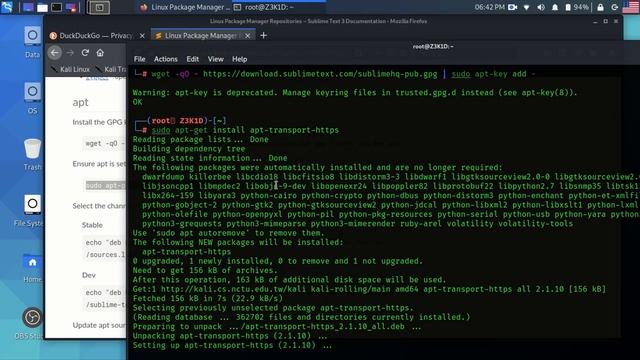
Task: Click 'Fetched 156 kB in 7s' terminal line
Action: coord(207,298)
